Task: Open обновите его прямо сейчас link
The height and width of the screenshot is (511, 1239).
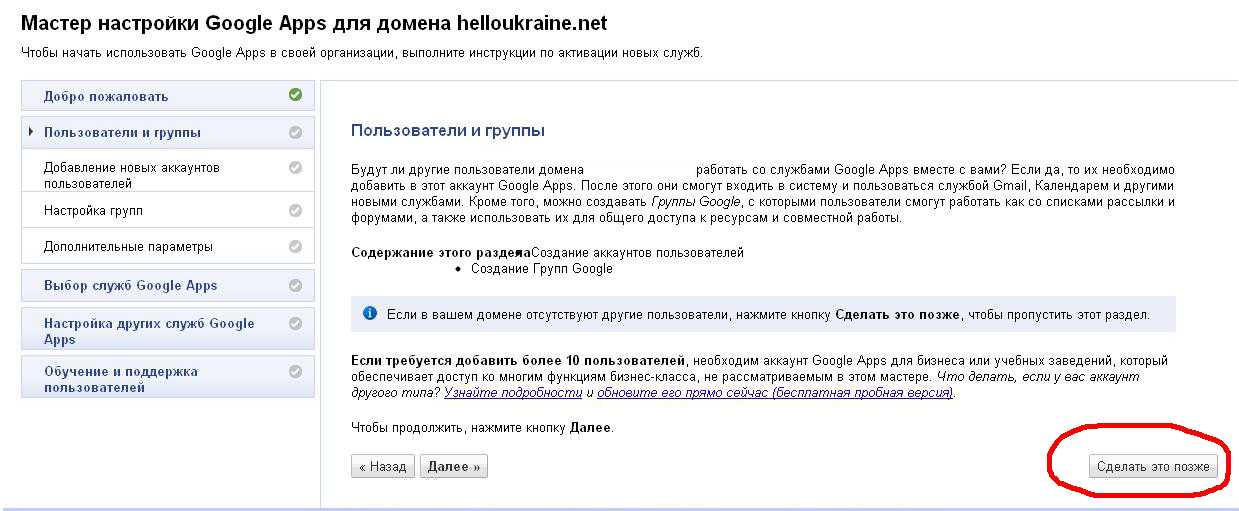Action: 776,393
